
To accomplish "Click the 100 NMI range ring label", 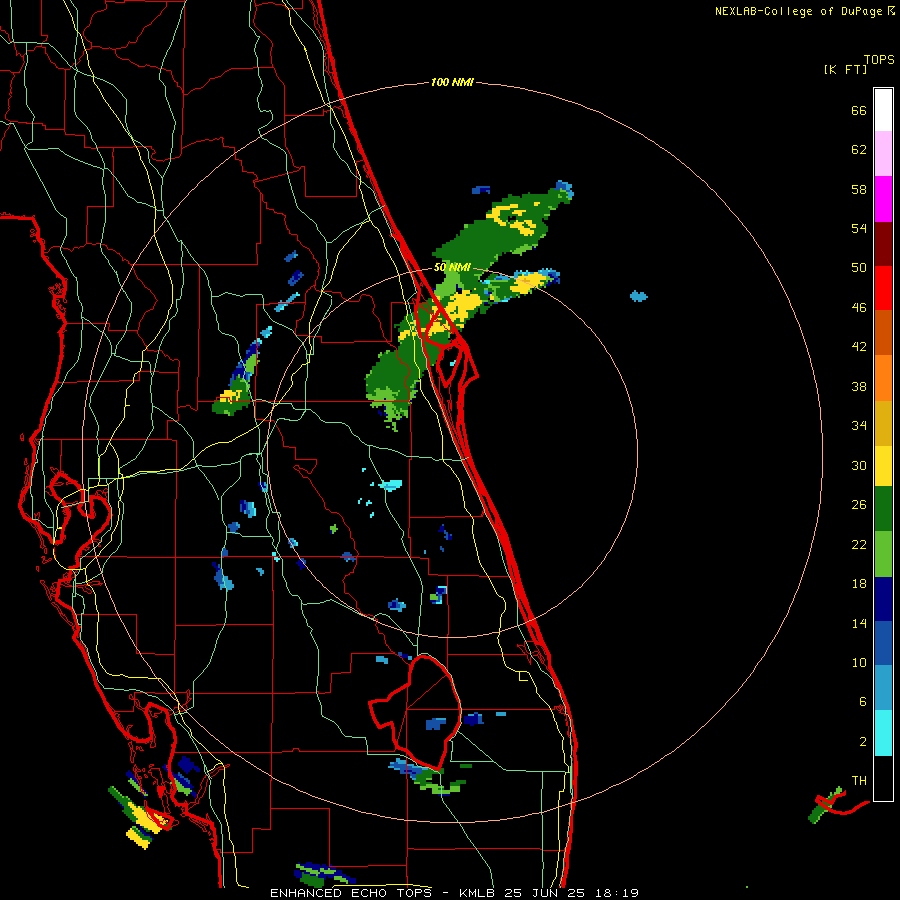I will [452, 83].
